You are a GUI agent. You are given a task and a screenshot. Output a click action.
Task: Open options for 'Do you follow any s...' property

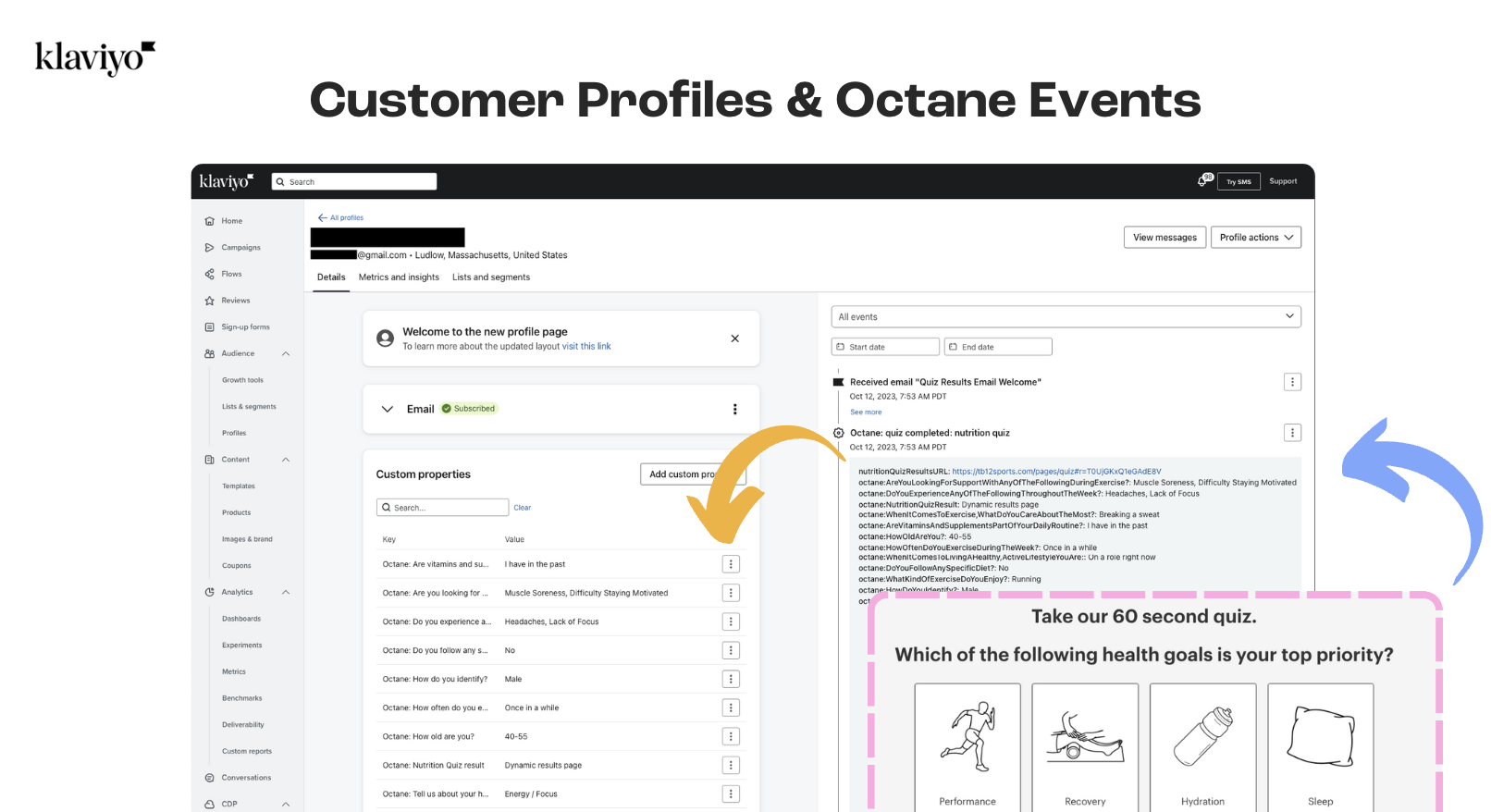(x=731, y=650)
